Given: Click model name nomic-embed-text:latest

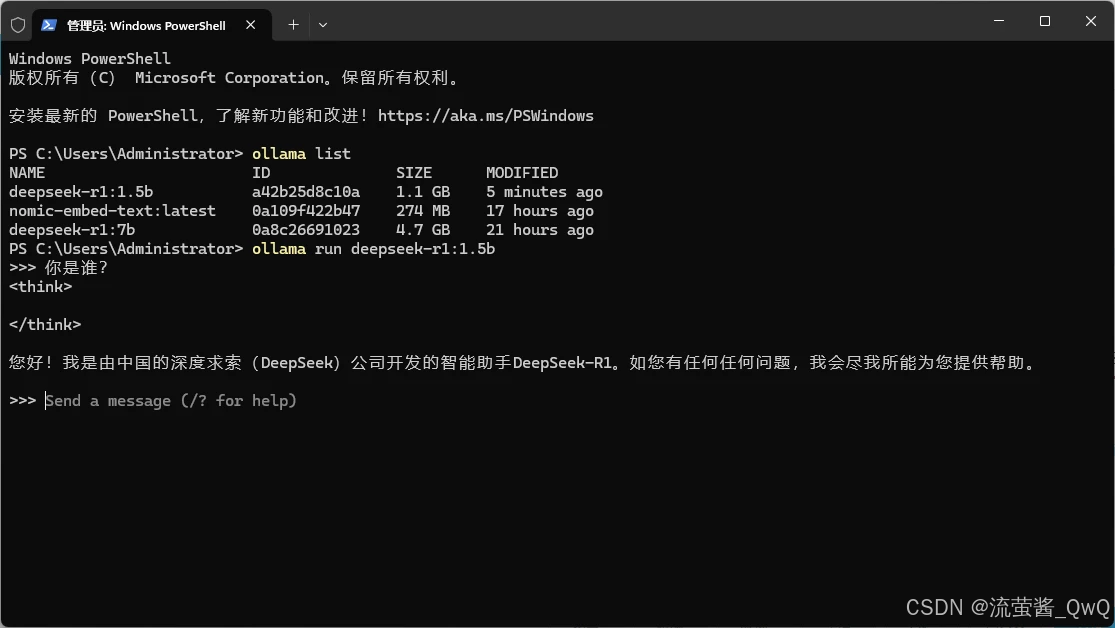Looking at the screenshot, I should pos(112,211).
